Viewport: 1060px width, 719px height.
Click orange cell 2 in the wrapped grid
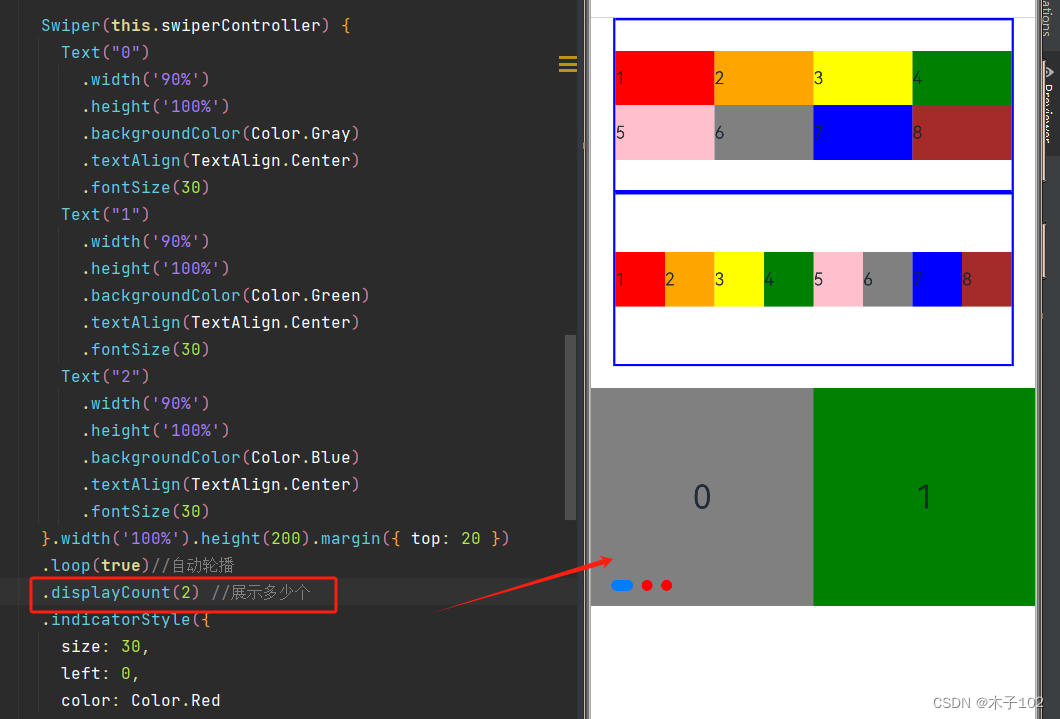pyautogui.click(x=763, y=78)
